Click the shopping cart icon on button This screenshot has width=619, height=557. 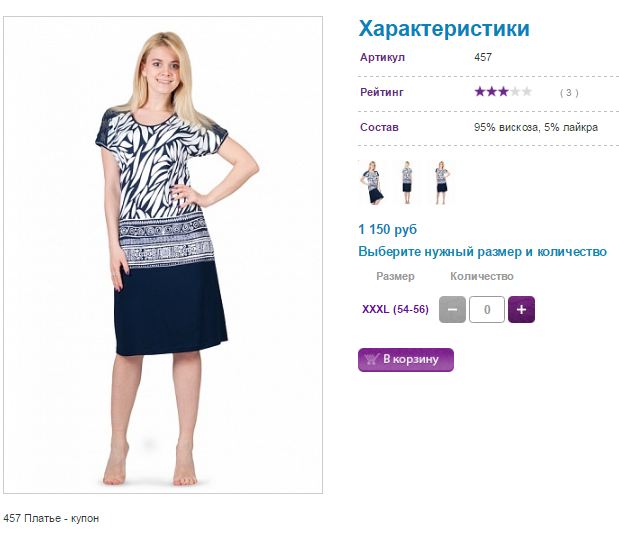click(x=371, y=359)
